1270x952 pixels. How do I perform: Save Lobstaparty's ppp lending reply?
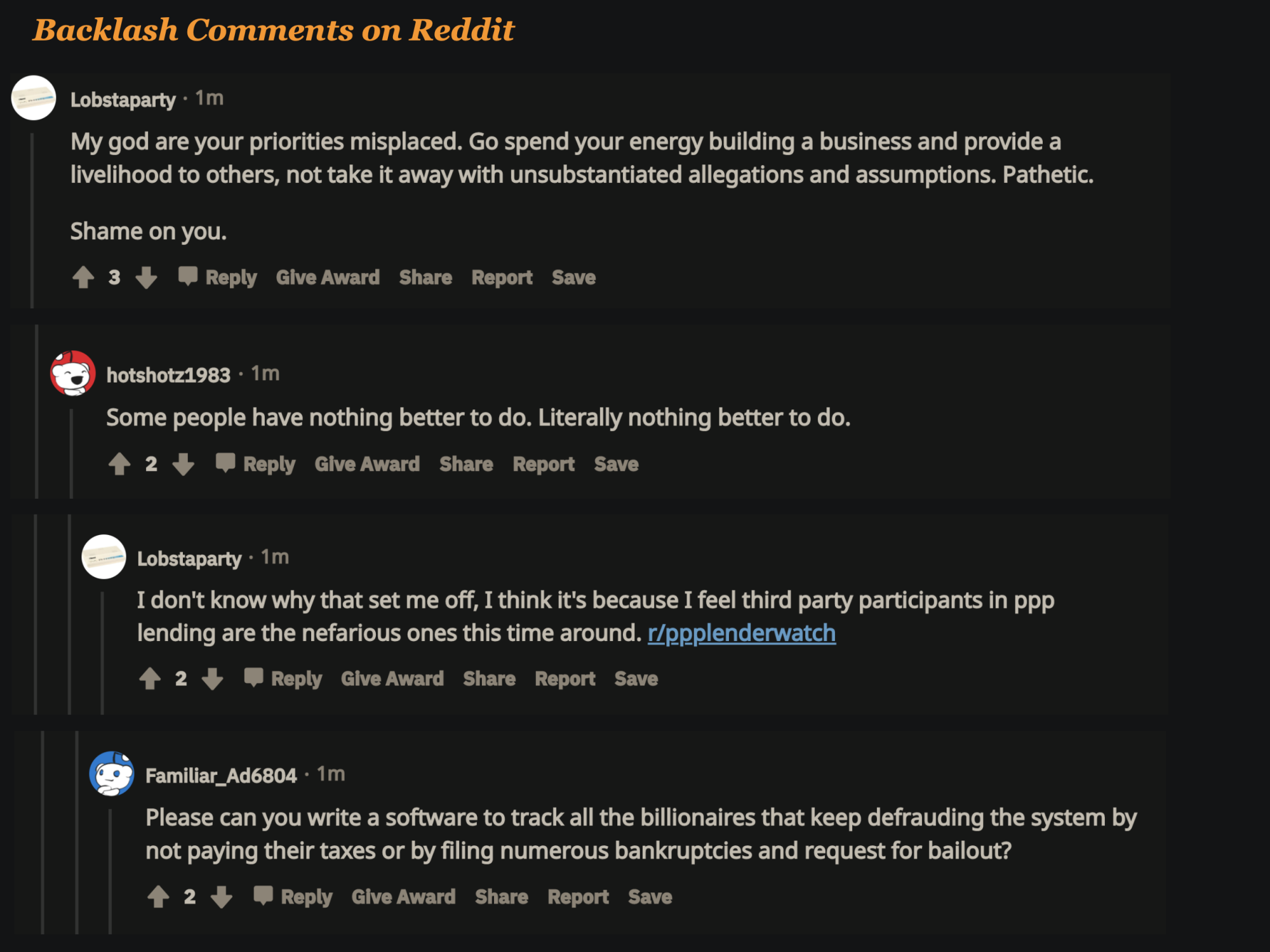pos(636,678)
